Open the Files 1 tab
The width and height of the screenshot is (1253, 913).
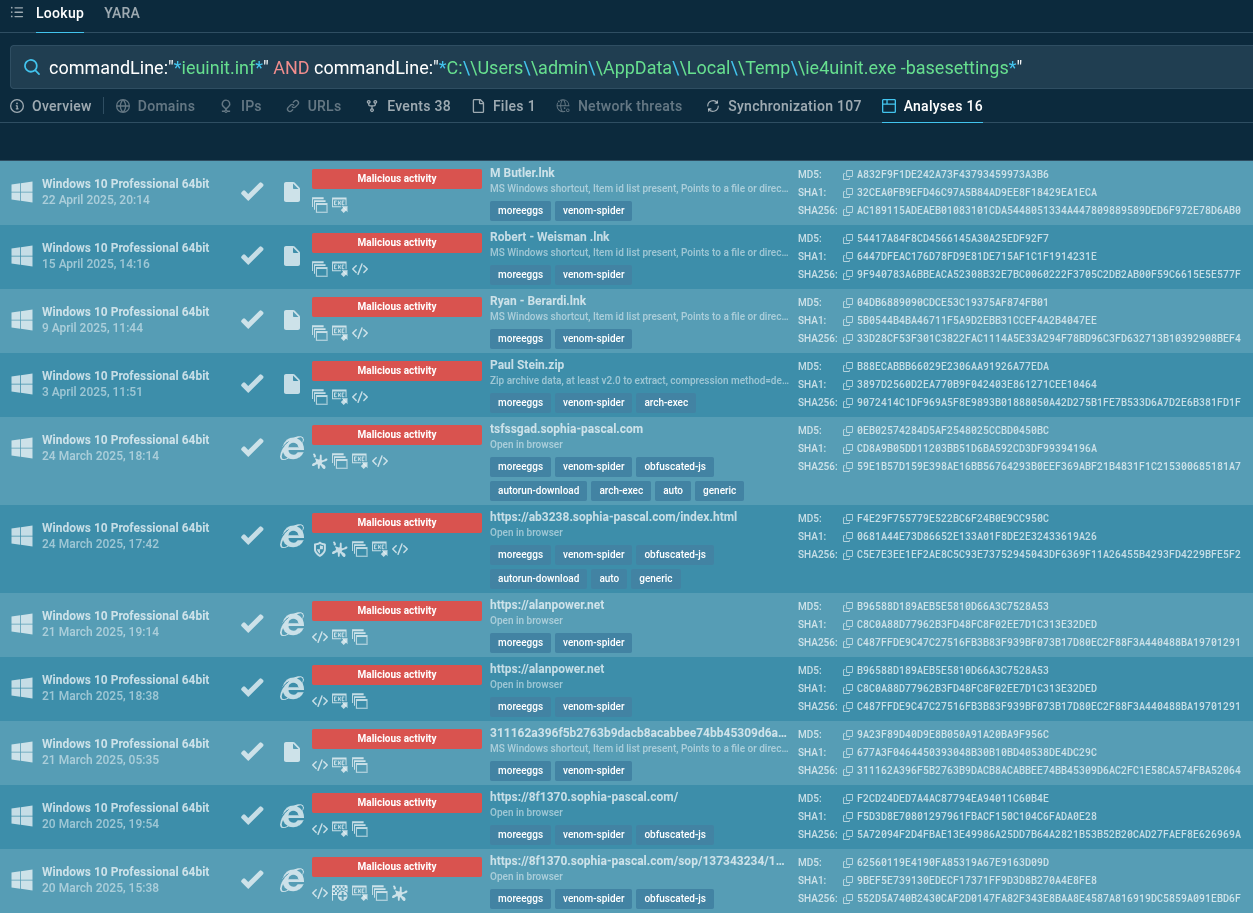pyautogui.click(x=503, y=106)
